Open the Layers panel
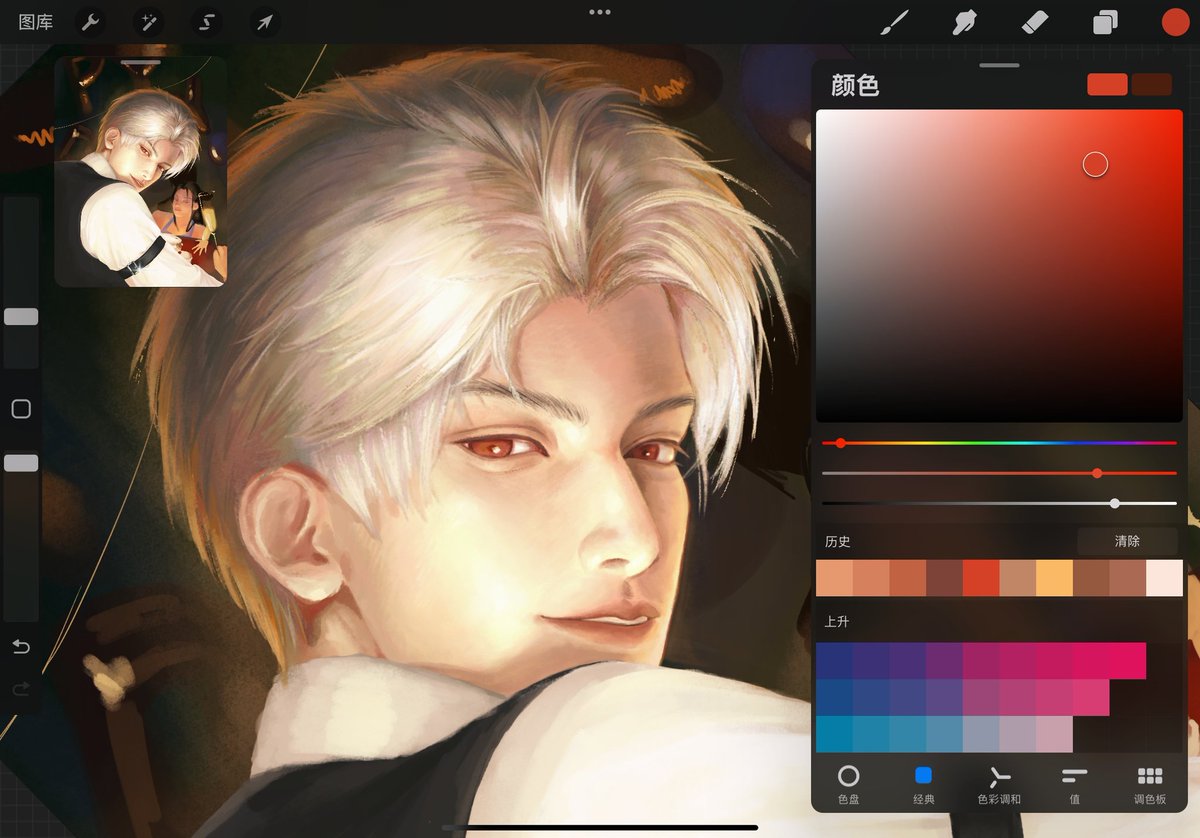 (x=1104, y=21)
